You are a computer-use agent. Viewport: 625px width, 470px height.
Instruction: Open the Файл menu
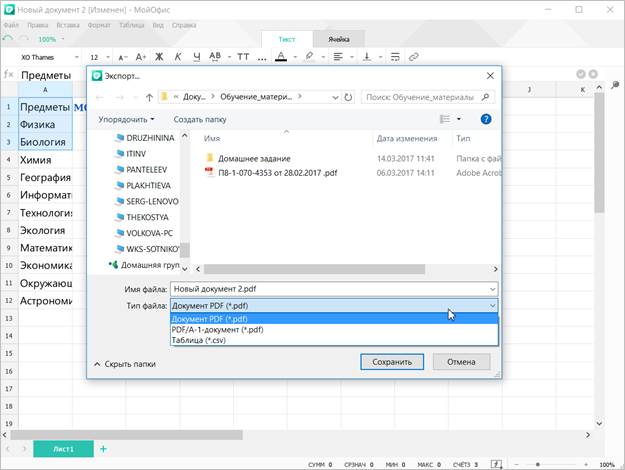click(x=10, y=22)
